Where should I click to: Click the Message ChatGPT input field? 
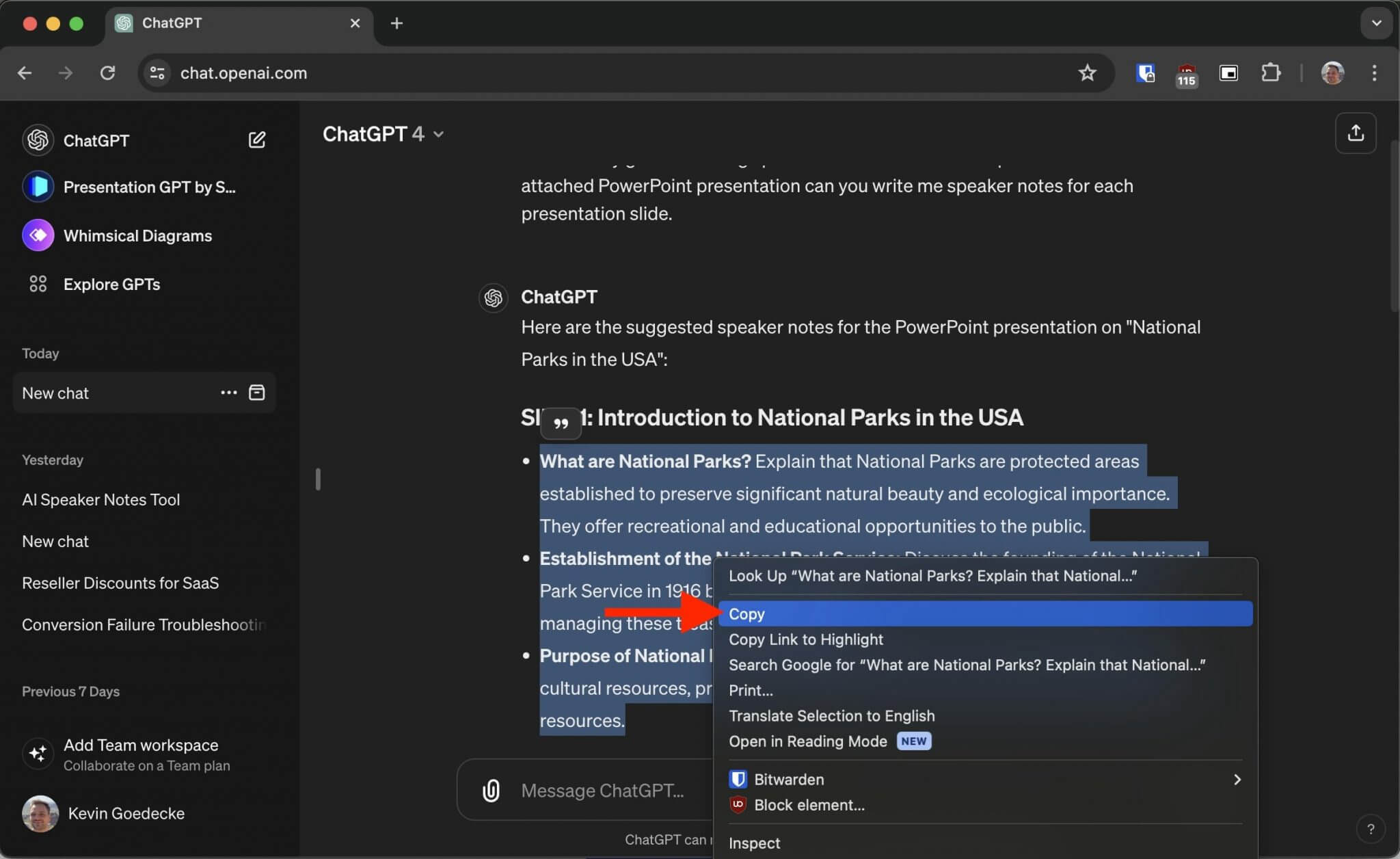602,790
